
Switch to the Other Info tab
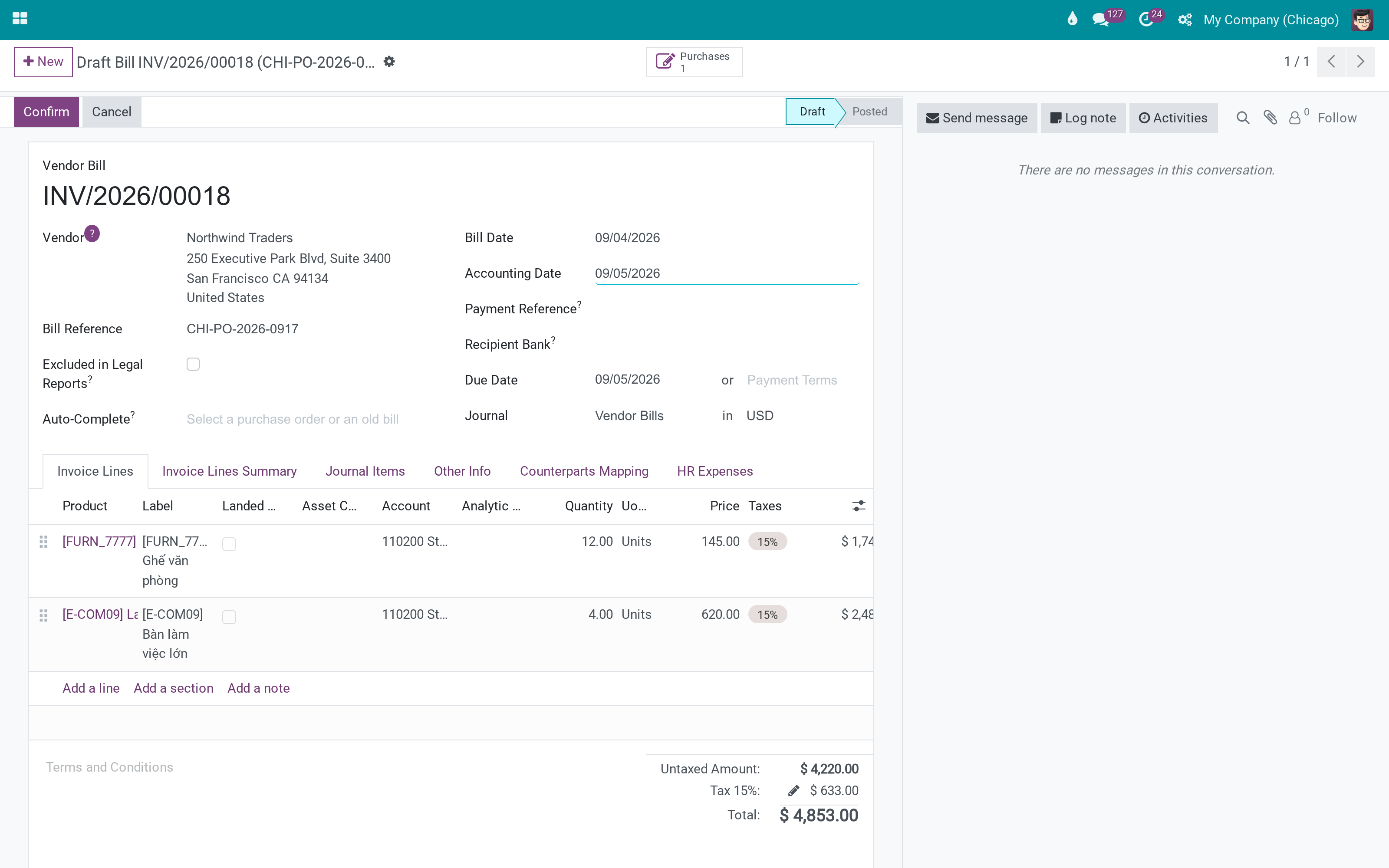(x=462, y=471)
